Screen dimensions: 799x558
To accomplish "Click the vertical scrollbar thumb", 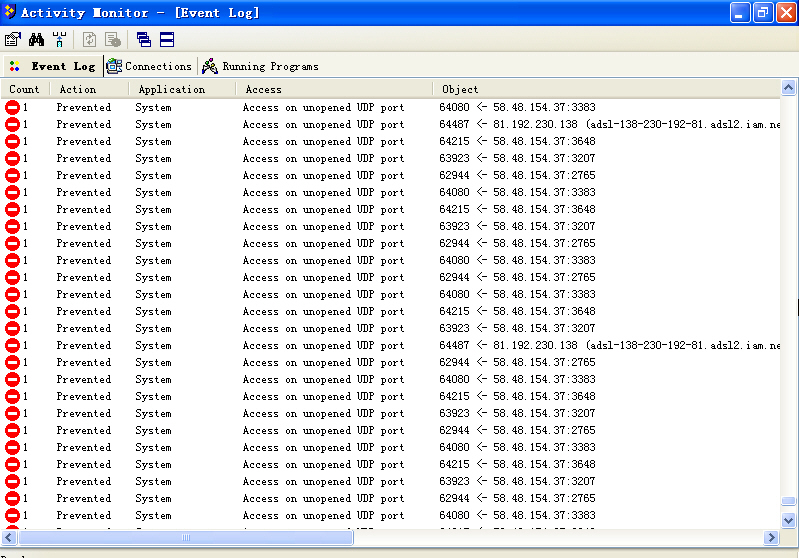I will tap(788, 500).
